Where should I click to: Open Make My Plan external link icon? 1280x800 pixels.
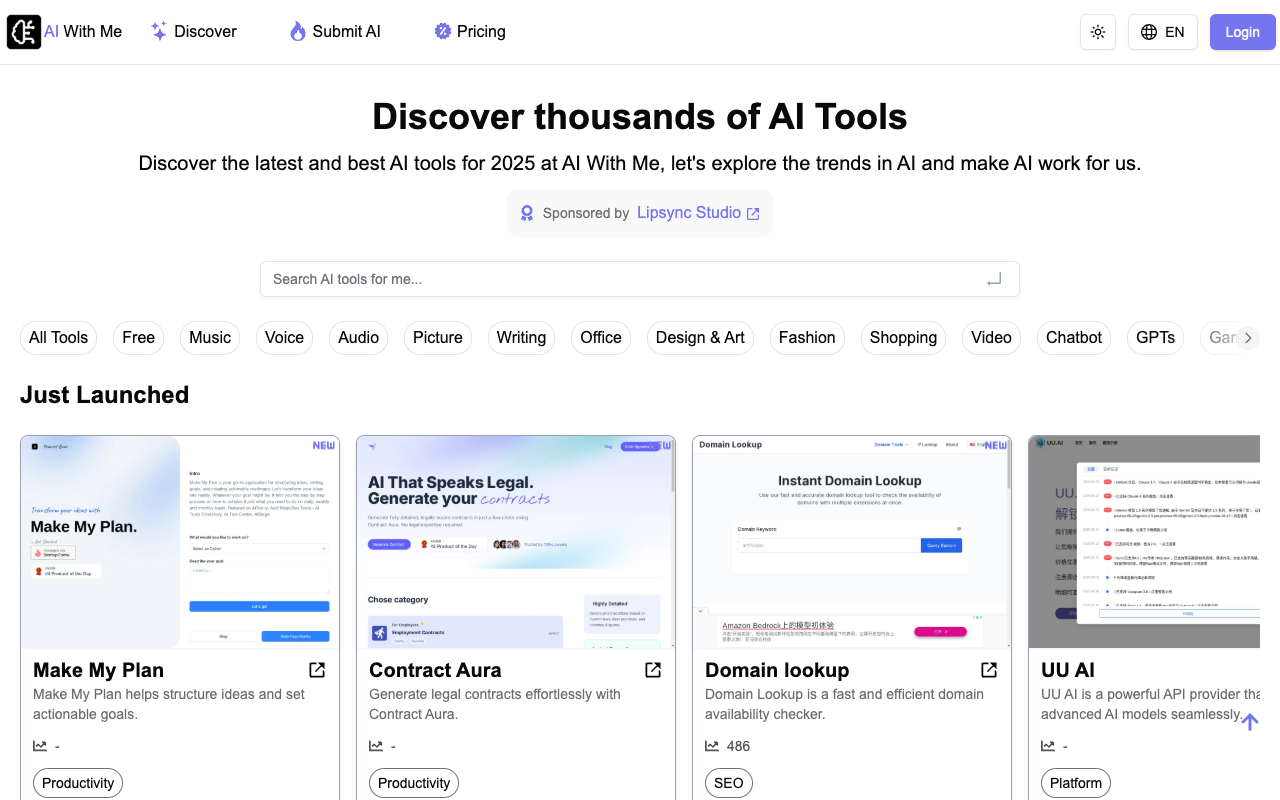[317, 670]
